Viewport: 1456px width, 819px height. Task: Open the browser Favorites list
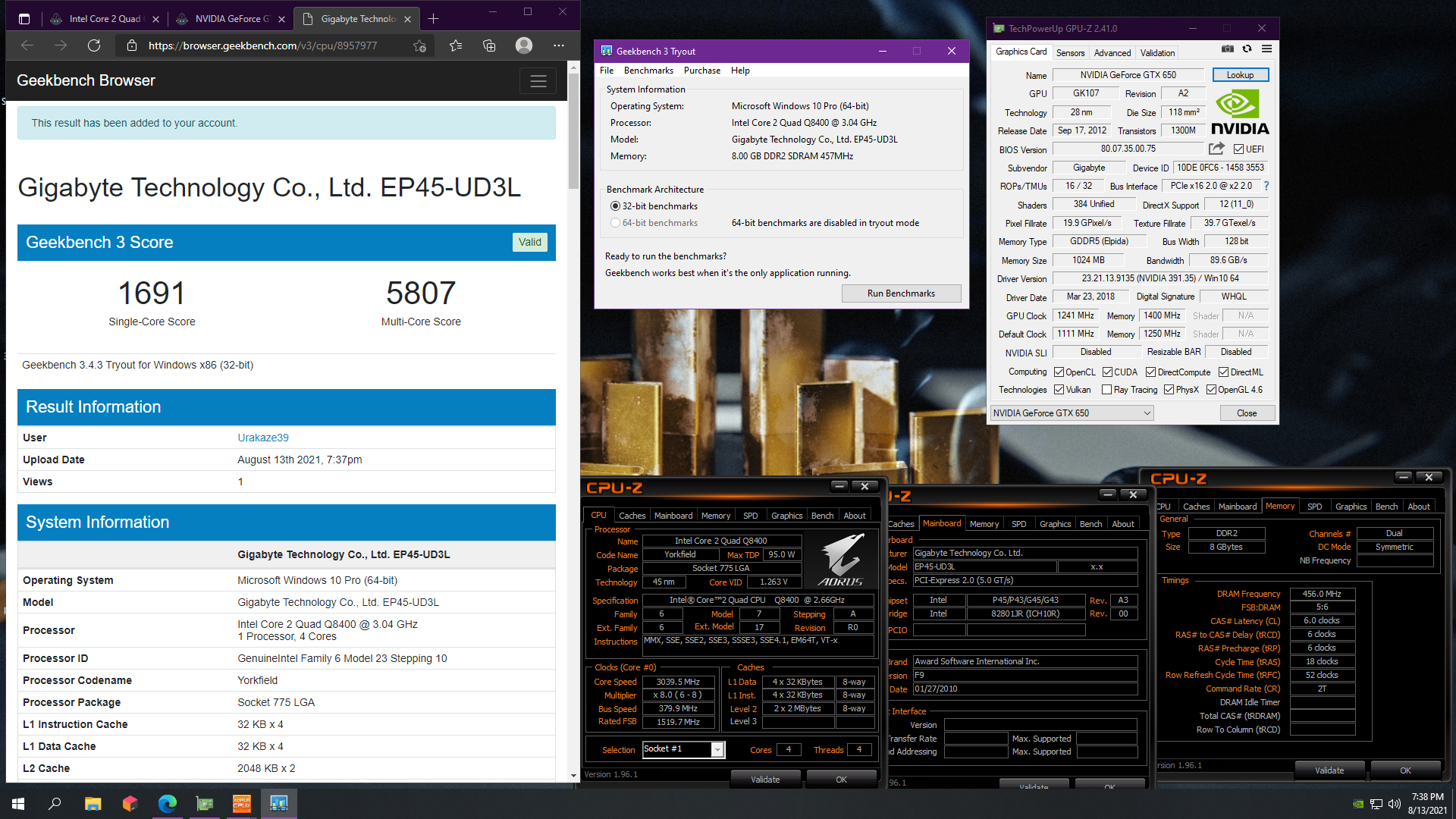tap(456, 45)
